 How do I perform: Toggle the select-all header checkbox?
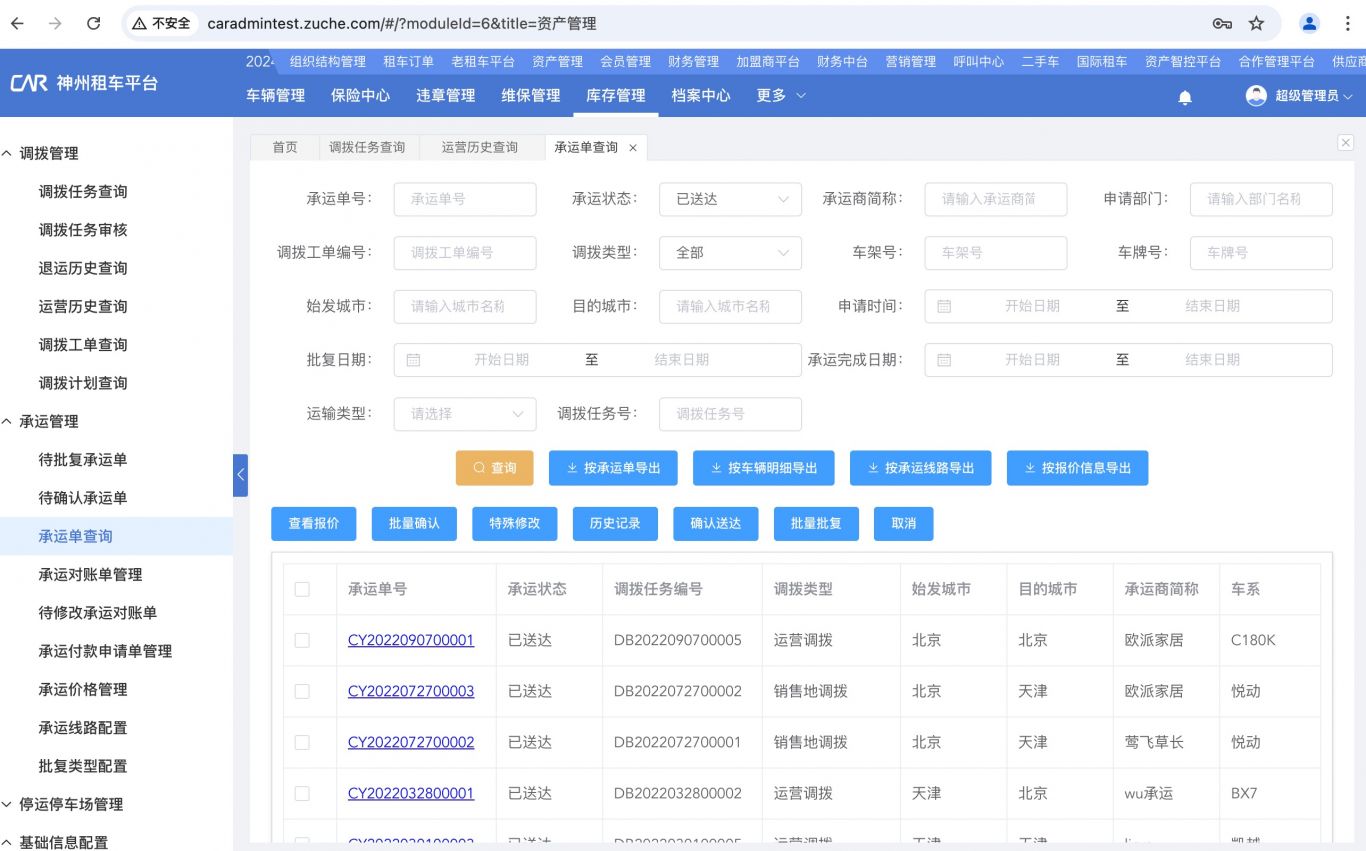(302, 590)
